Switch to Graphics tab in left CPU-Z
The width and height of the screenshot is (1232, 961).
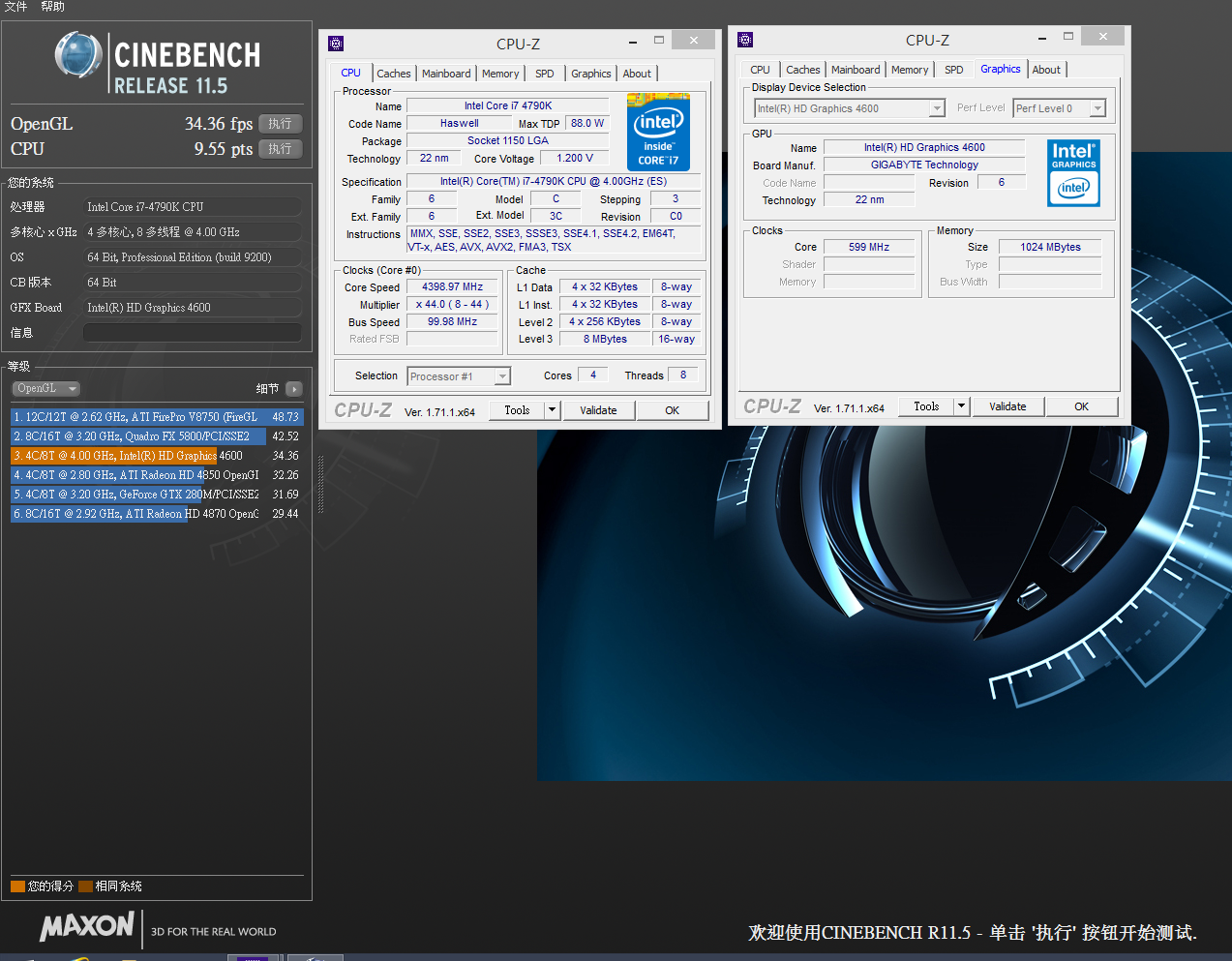click(x=591, y=74)
